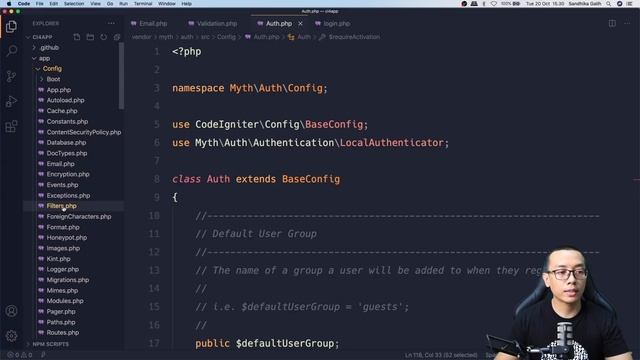Viewport: 640px width, 360px height.
Task: Open ContentSecurityPolicy.php file
Action: 84,132
